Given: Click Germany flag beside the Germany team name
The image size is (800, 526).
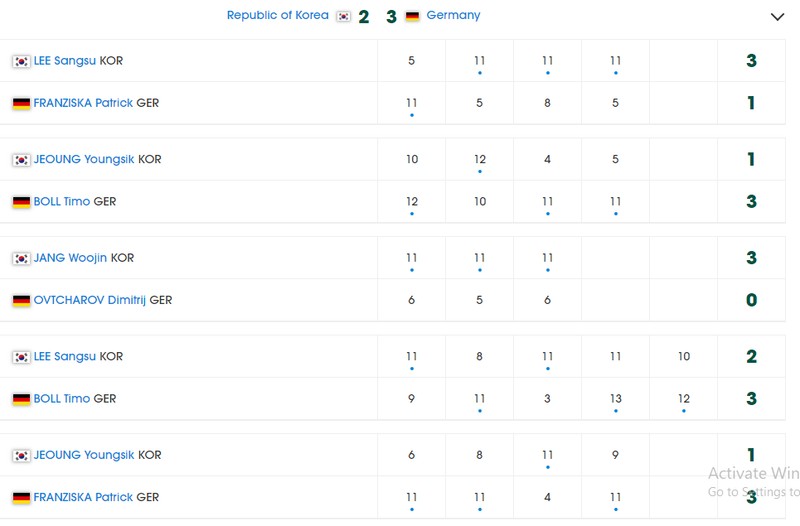Looking at the screenshot, I should [412, 16].
